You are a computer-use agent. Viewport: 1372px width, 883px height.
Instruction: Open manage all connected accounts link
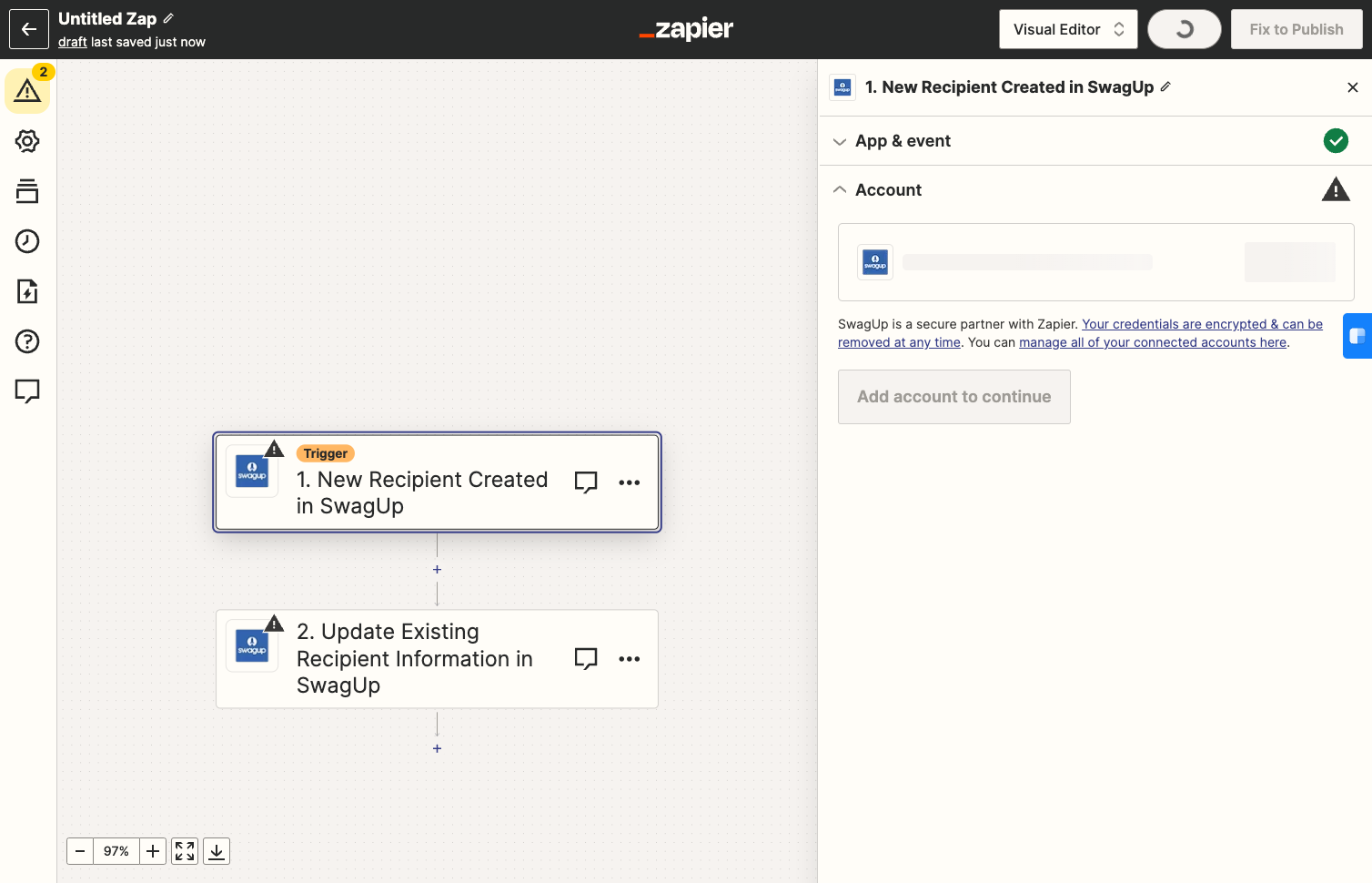click(x=1153, y=342)
